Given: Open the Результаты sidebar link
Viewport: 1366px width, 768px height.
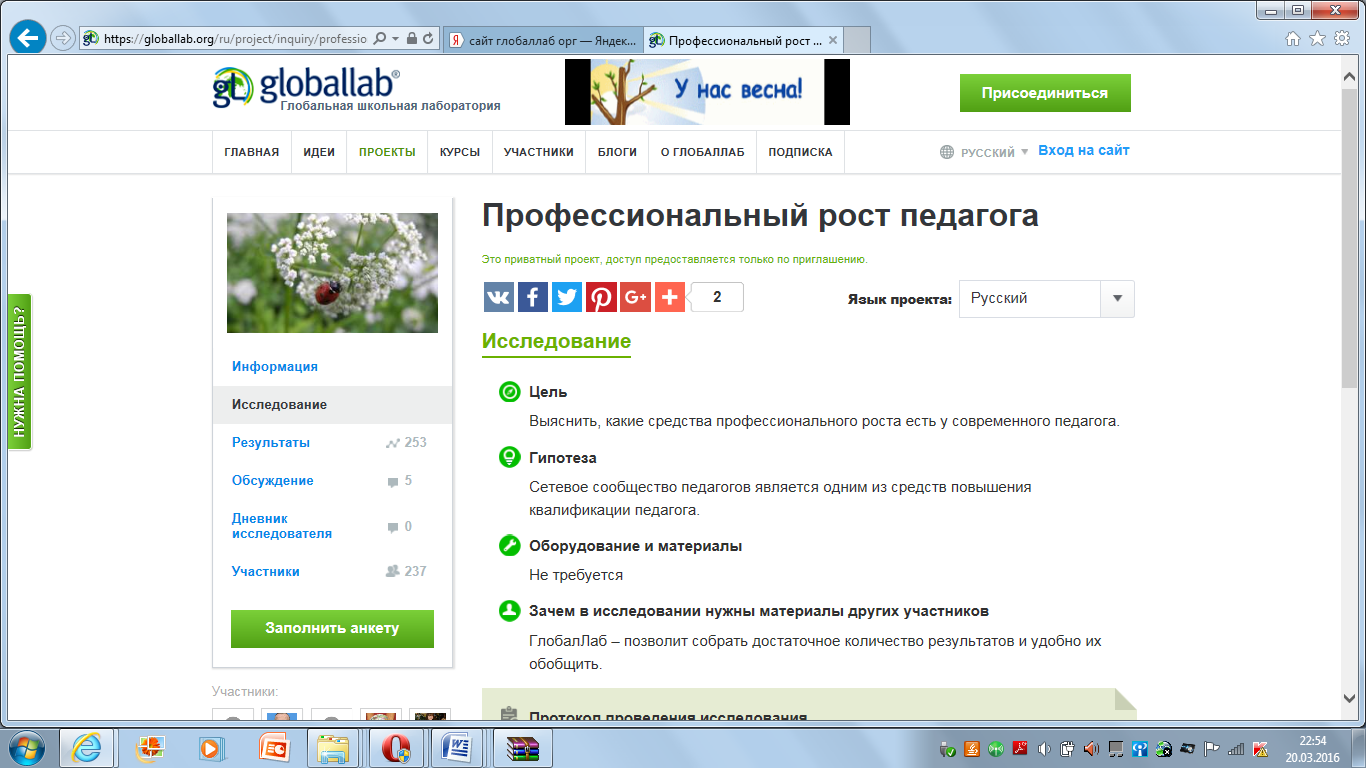Looking at the screenshot, I should click(x=271, y=442).
